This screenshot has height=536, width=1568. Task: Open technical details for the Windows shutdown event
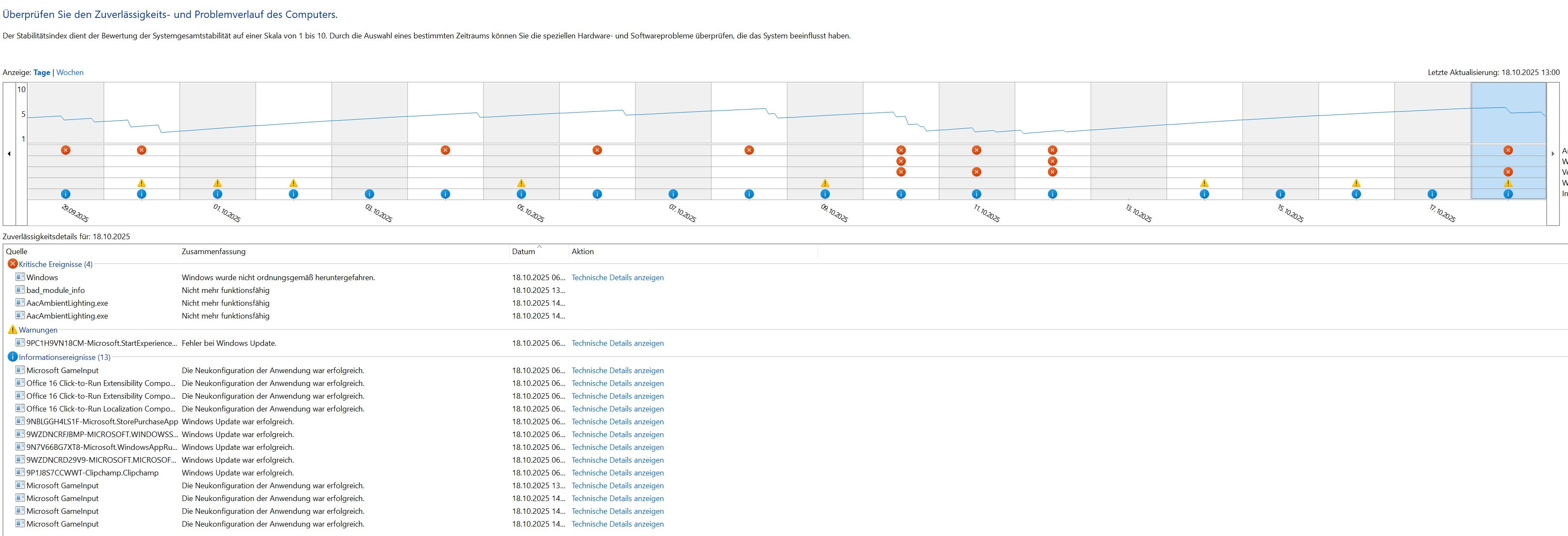617,278
